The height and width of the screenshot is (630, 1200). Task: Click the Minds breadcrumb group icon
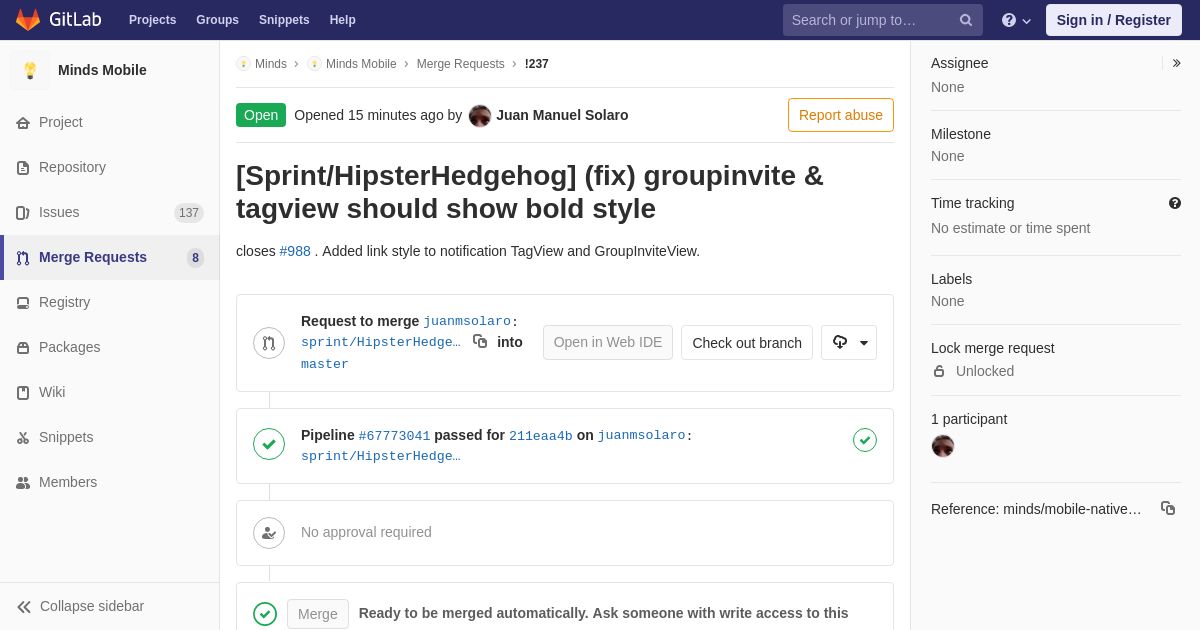243,64
